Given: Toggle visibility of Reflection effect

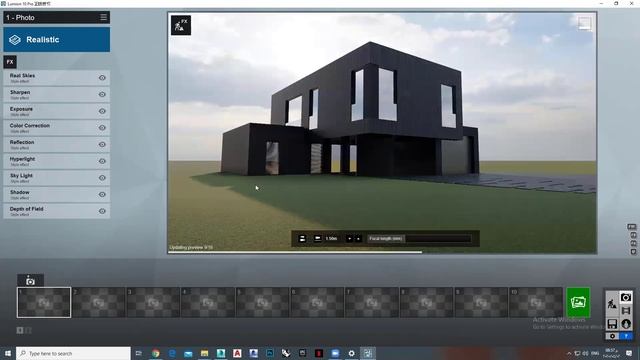Looking at the screenshot, I should point(102,144).
